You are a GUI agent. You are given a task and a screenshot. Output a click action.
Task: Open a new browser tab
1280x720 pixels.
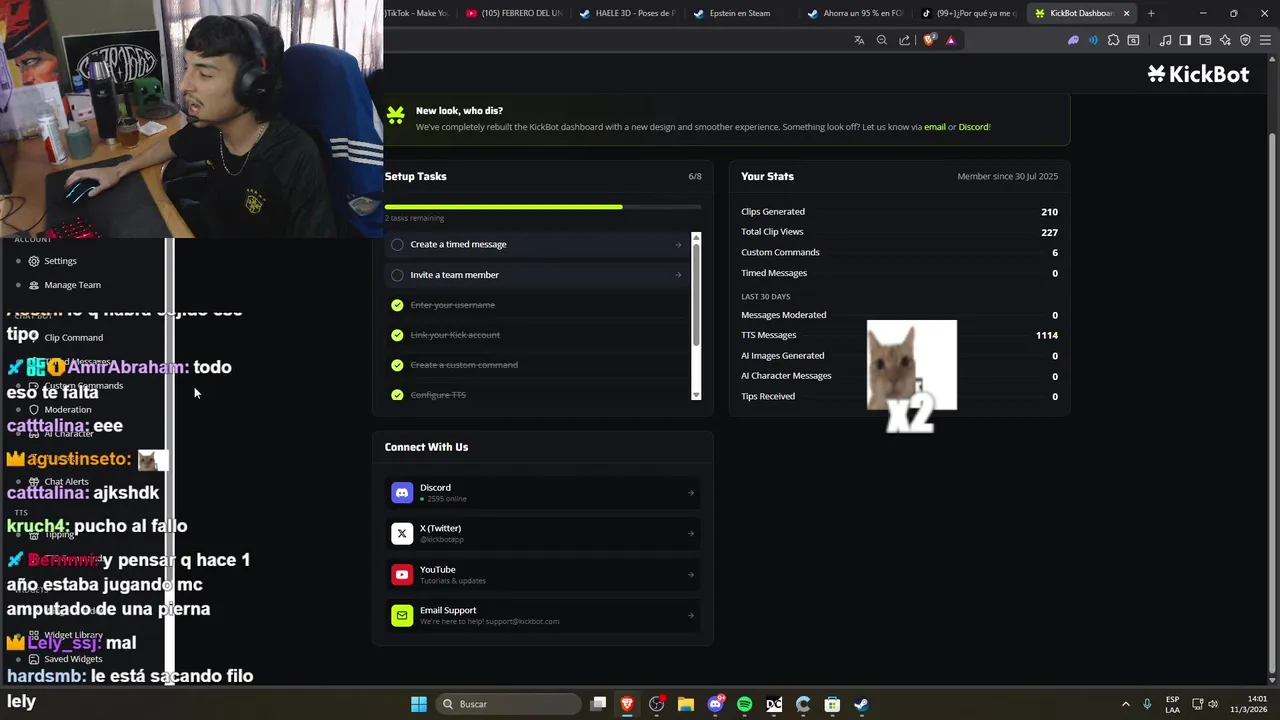[x=1151, y=13]
